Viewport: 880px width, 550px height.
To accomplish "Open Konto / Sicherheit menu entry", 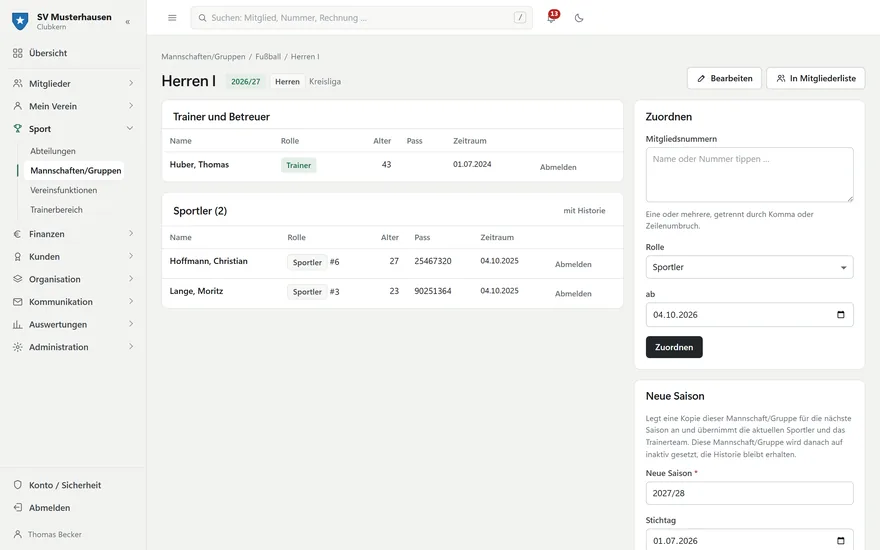I will 65,485.
